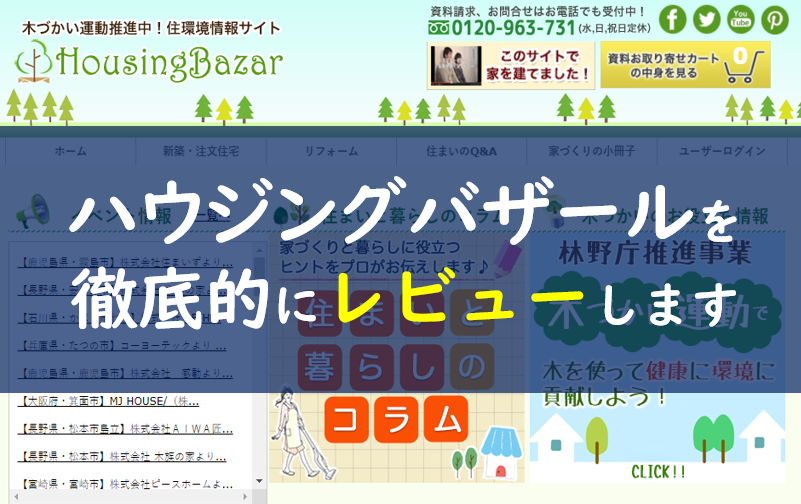Open the このサイトで家を建てました banner
The height and width of the screenshot is (504, 801).
511,65
